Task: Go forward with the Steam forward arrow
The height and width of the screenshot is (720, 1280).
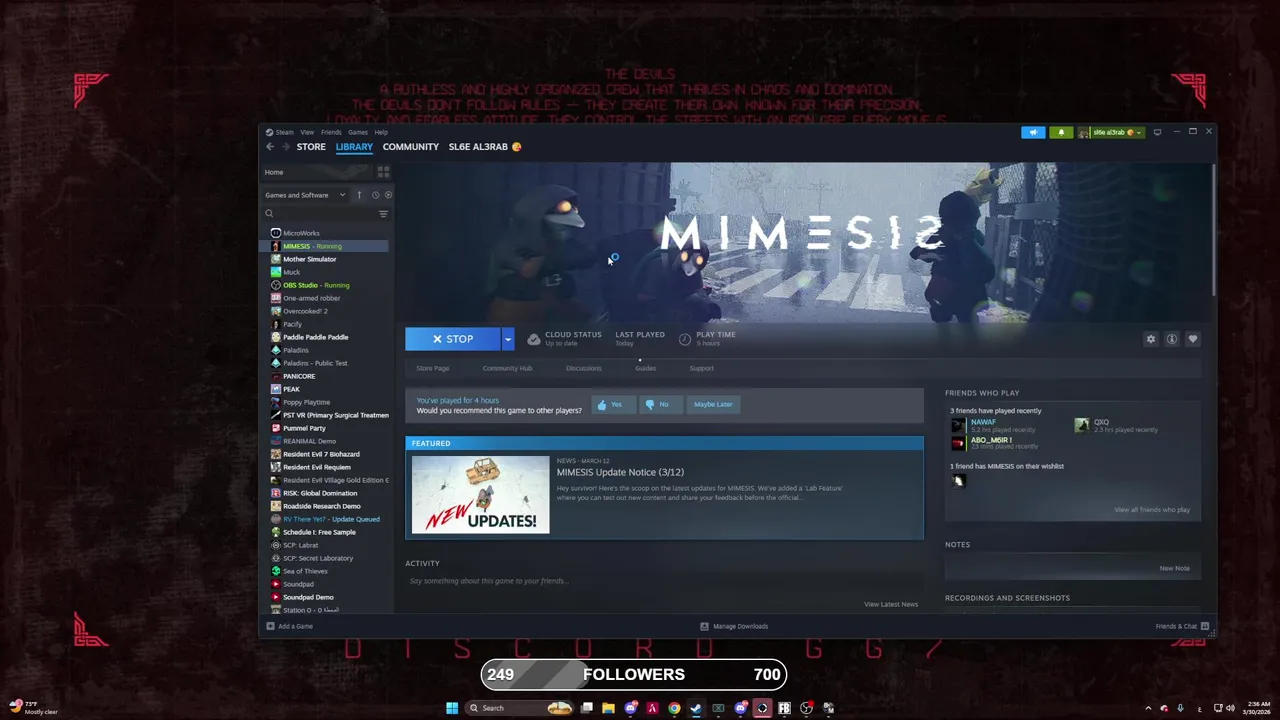Action: (286, 147)
